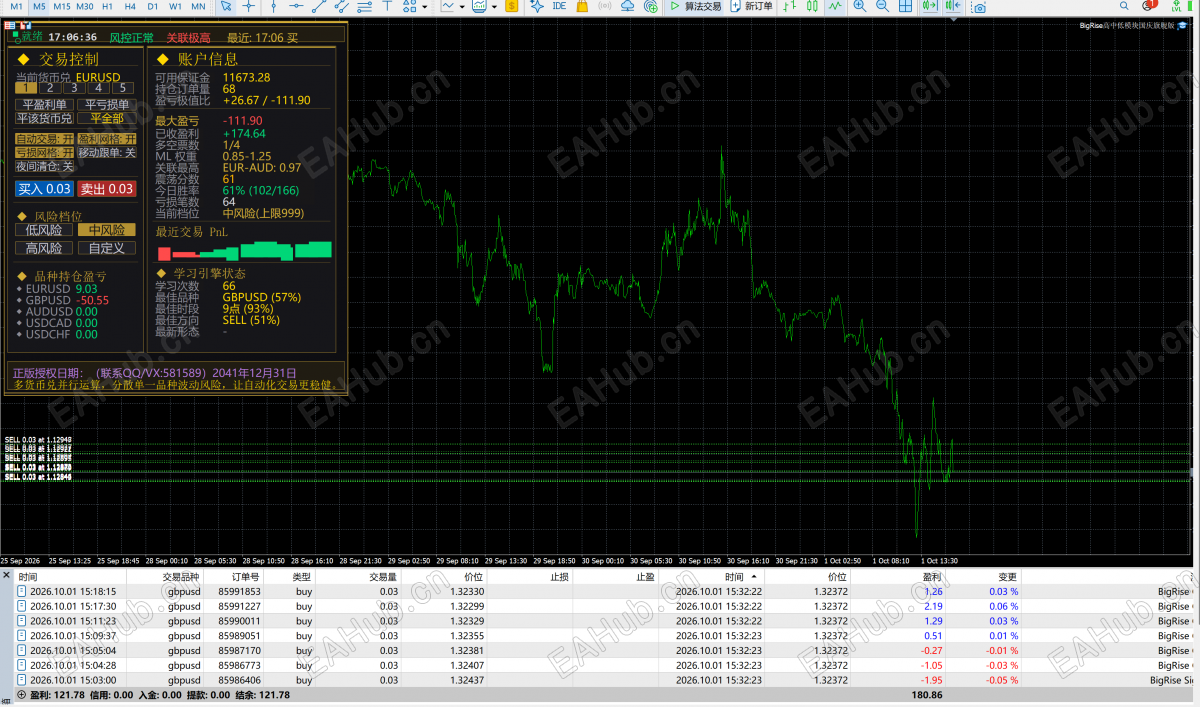This screenshot has width=1200, height=707.
Task: Switch chart to line chart style
Action: coord(836,6)
